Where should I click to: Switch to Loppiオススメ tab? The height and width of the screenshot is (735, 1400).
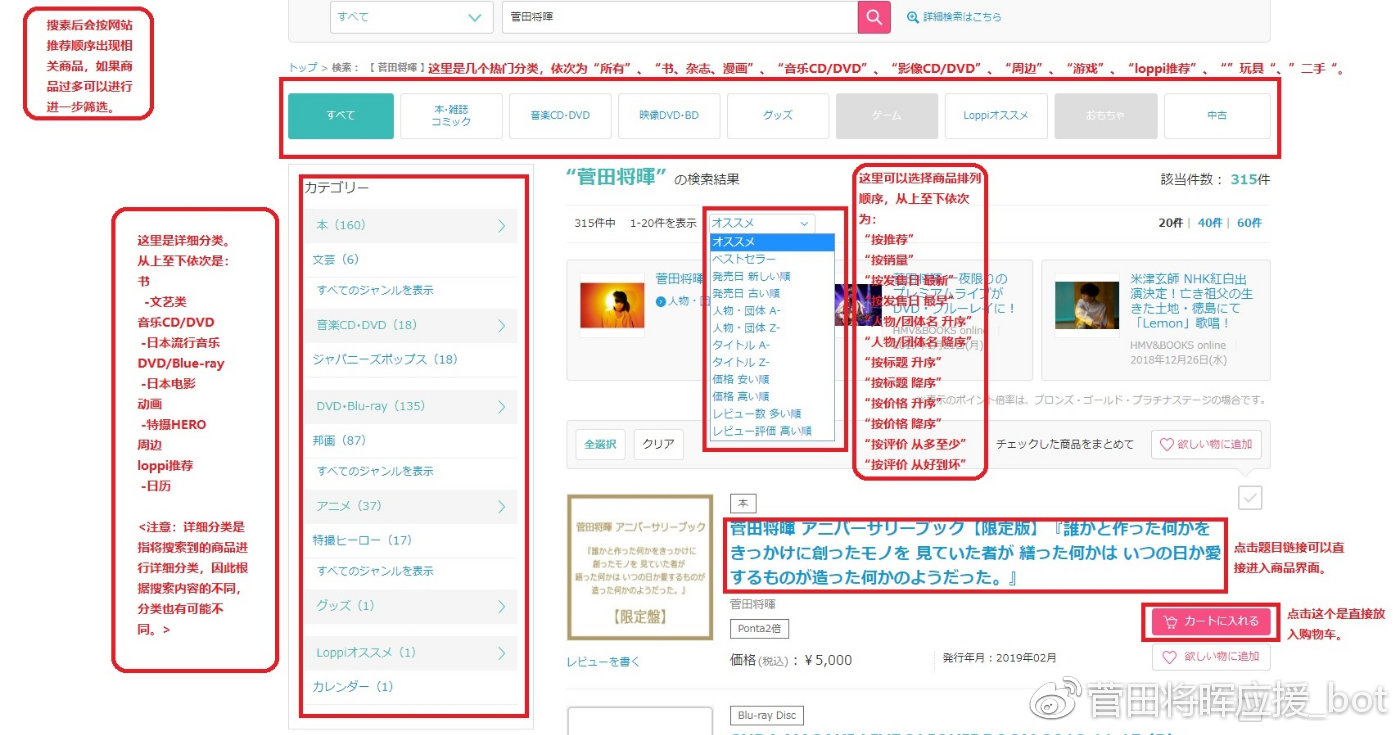[x=996, y=116]
